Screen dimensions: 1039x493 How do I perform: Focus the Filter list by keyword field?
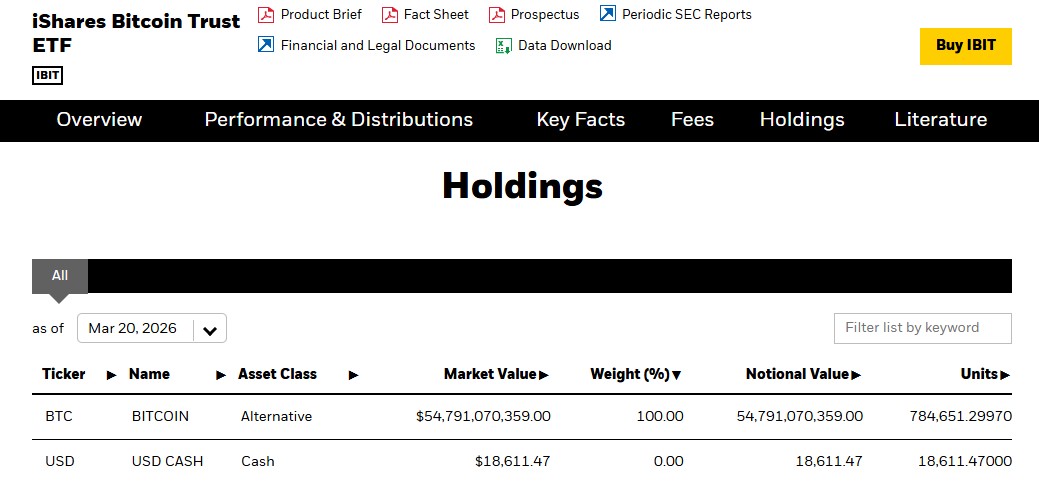(922, 328)
